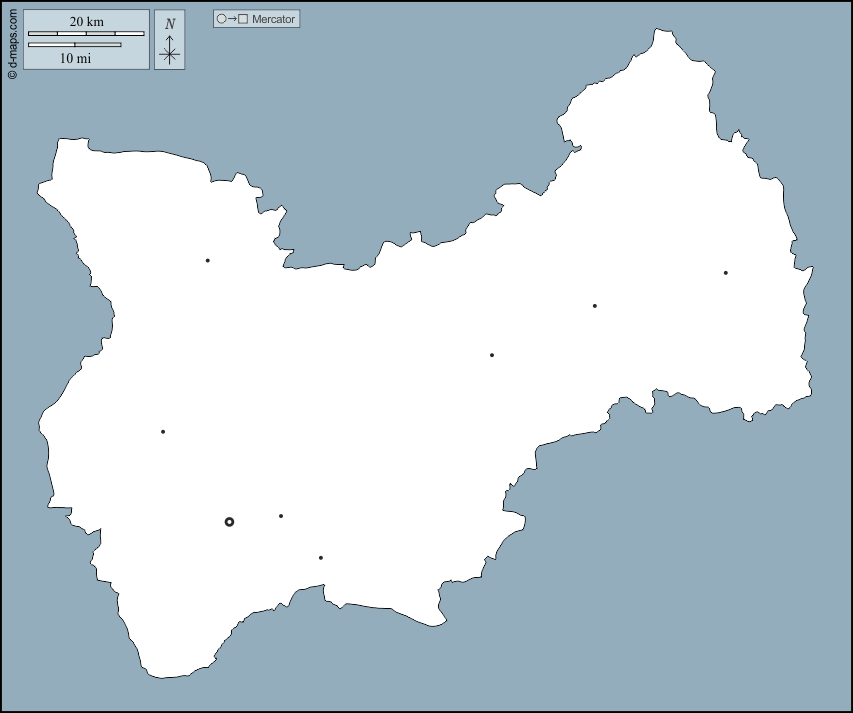This screenshot has height=713, width=853.
Task: Click the Mercator projection label
Action: tap(273, 19)
